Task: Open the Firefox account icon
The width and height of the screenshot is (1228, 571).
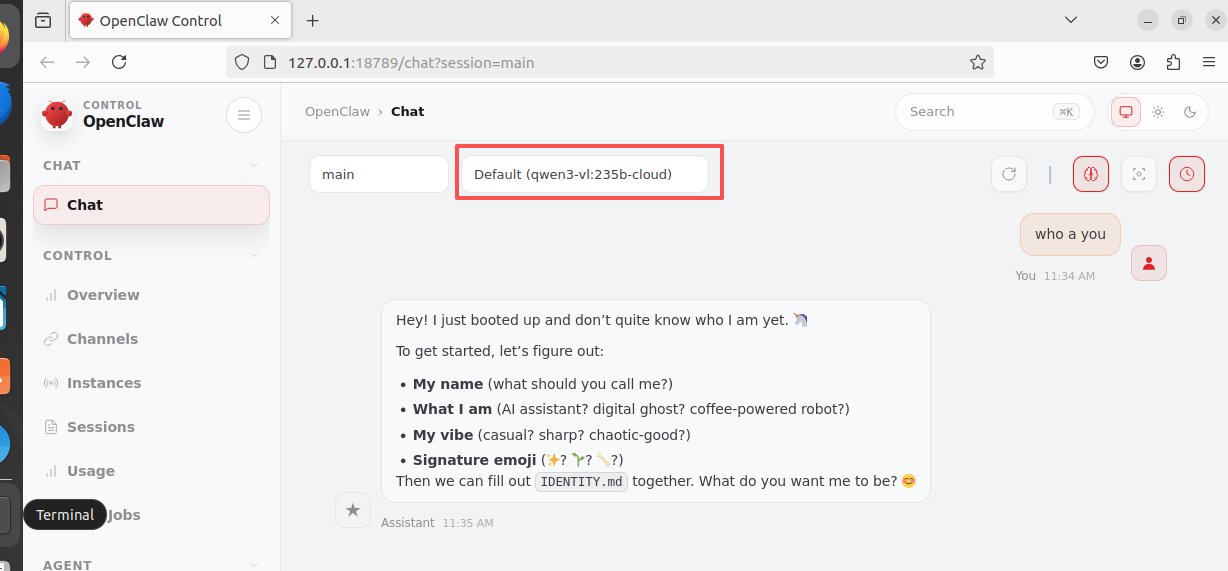Action: click(1137, 62)
